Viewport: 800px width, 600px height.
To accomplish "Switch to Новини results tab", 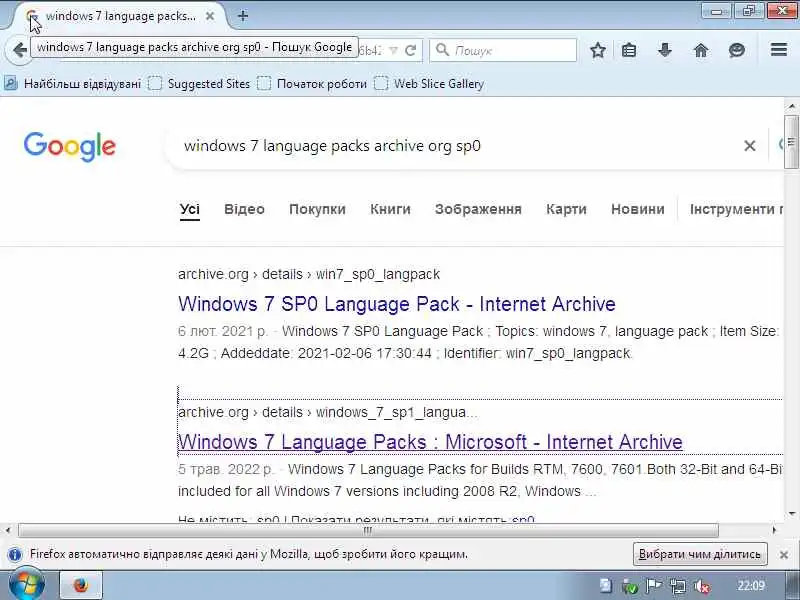I will pos(638,209).
